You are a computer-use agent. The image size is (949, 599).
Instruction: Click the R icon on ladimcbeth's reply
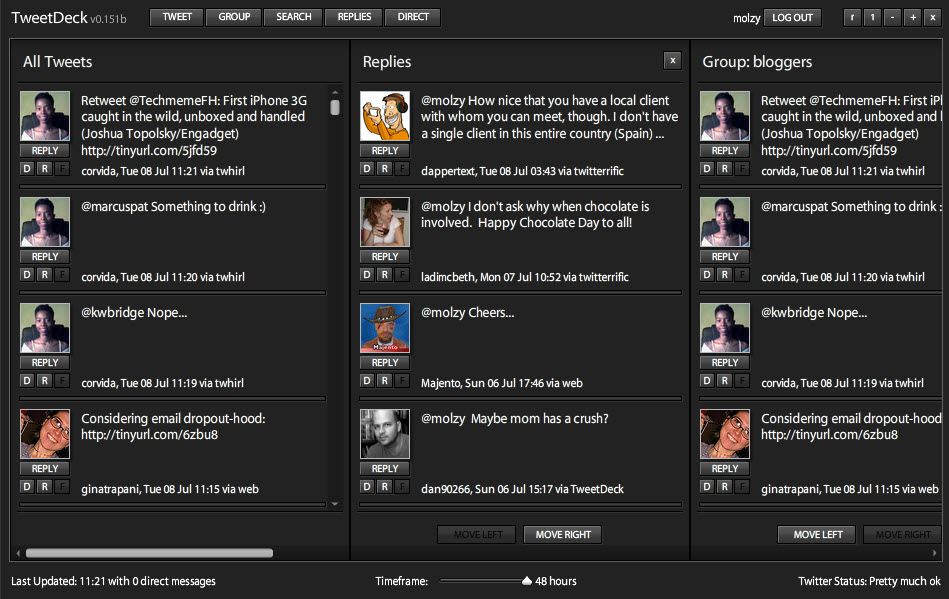(384, 275)
